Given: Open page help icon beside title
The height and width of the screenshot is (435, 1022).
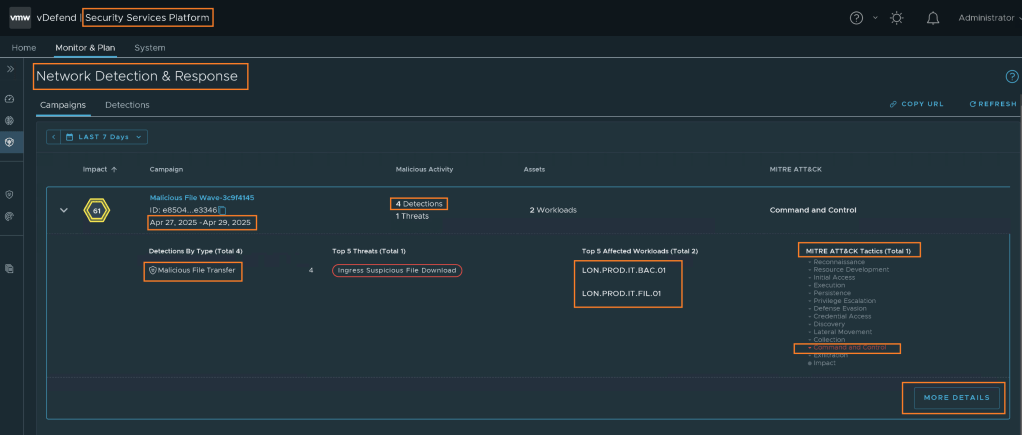Looking at the screenshot, I should pyautogui.click(x=1011, y=77).
